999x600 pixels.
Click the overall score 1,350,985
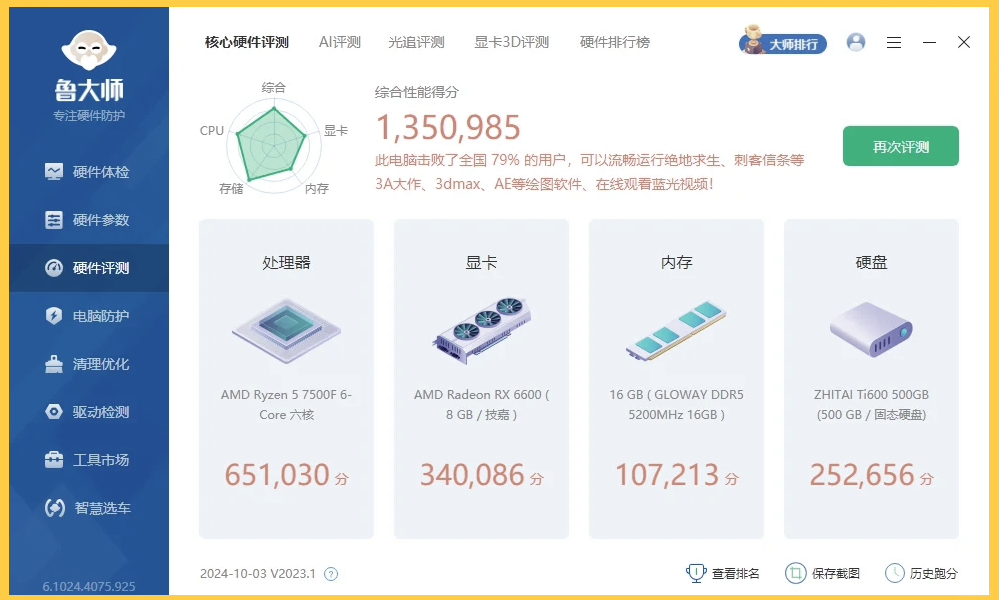coord(448,127)
